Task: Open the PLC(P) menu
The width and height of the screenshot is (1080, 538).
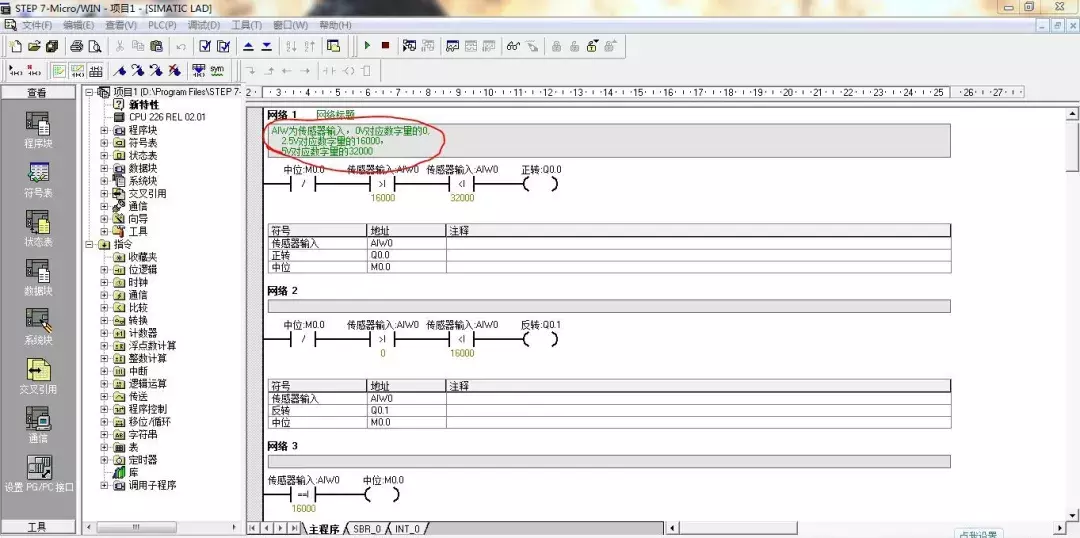Action: point(163,25)
